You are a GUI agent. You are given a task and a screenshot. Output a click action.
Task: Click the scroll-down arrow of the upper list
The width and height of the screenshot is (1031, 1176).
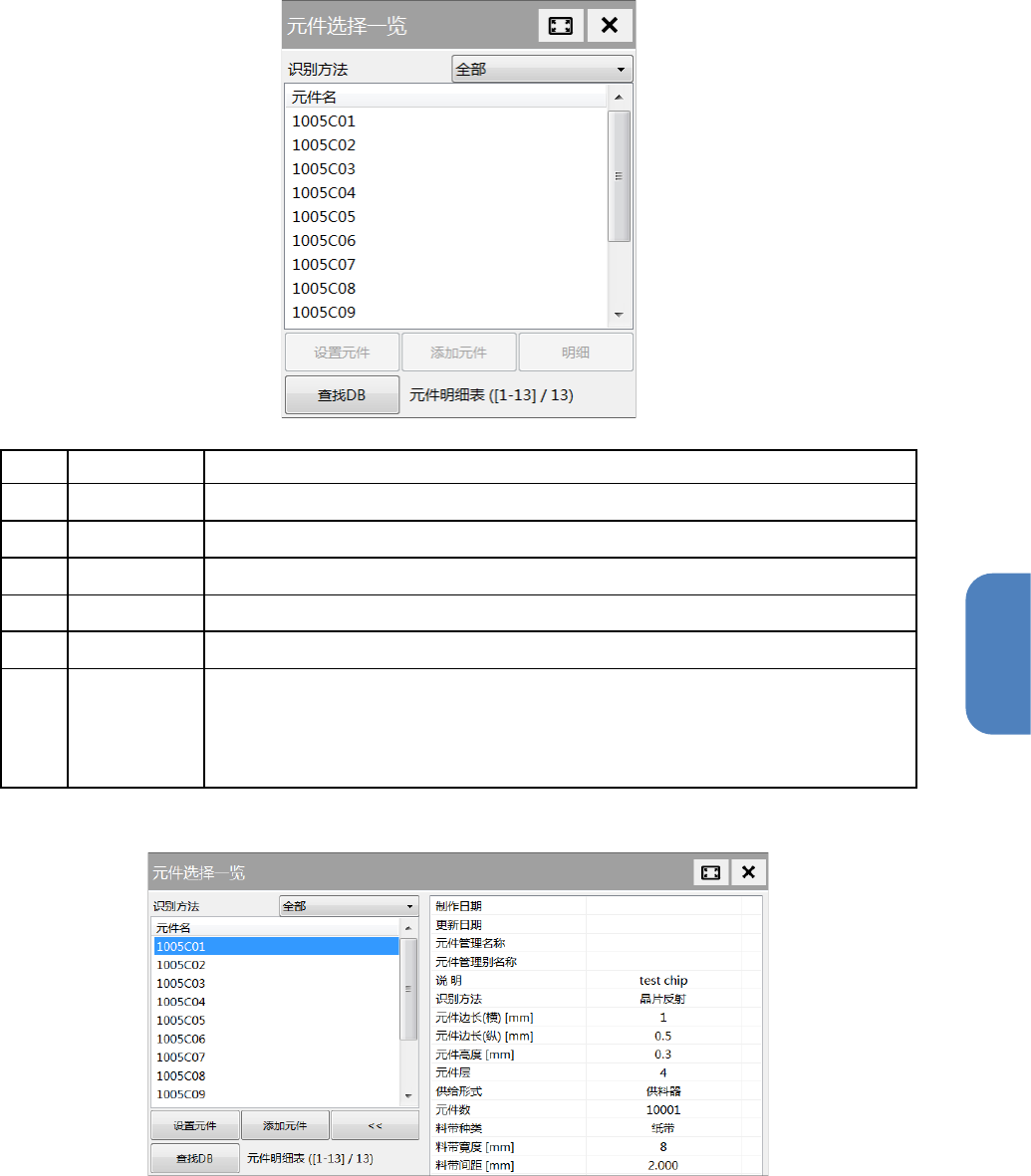pyautogui.click(x=619, y=315)
